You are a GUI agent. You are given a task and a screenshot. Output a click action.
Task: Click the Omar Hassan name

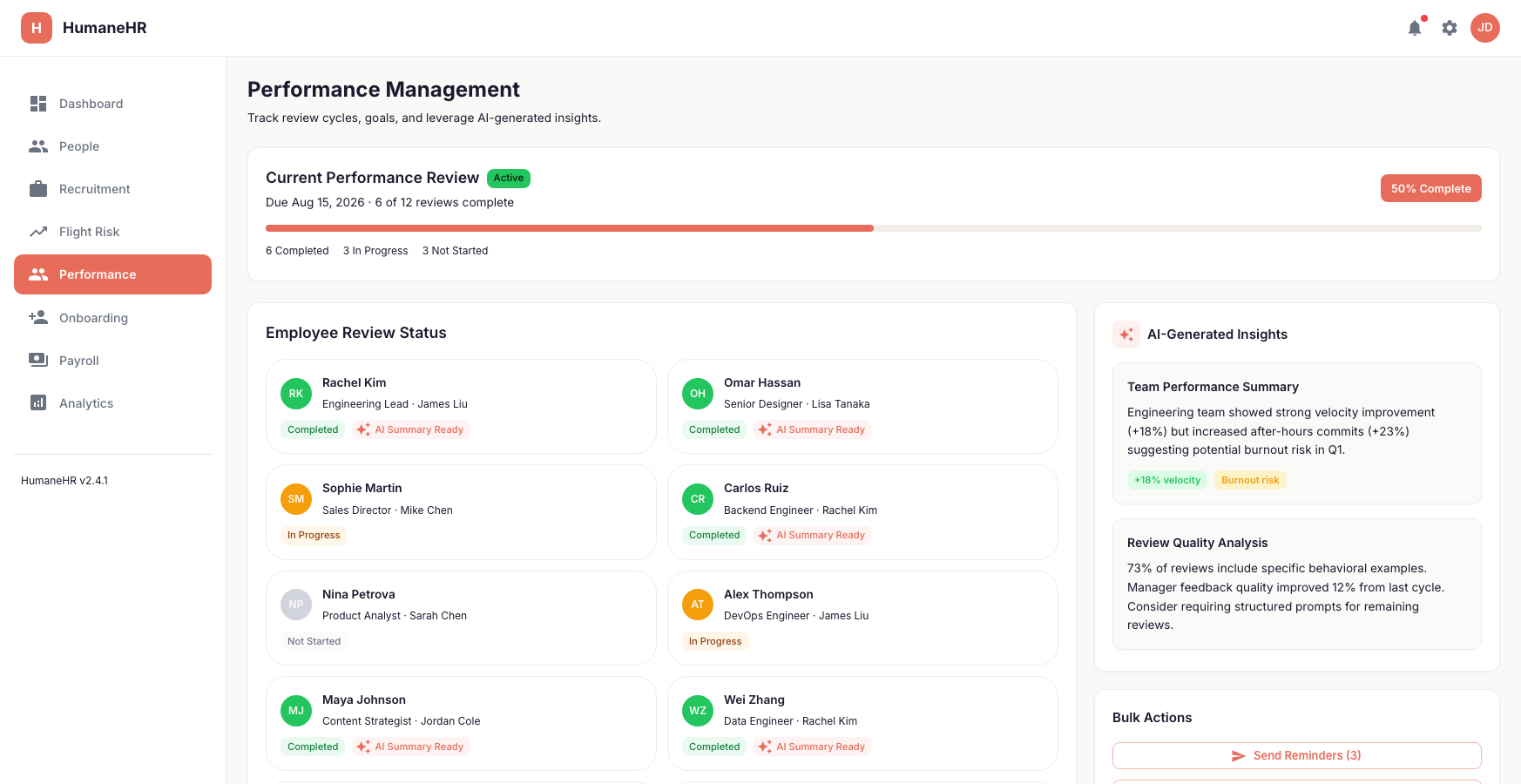(x=762, y=382)
